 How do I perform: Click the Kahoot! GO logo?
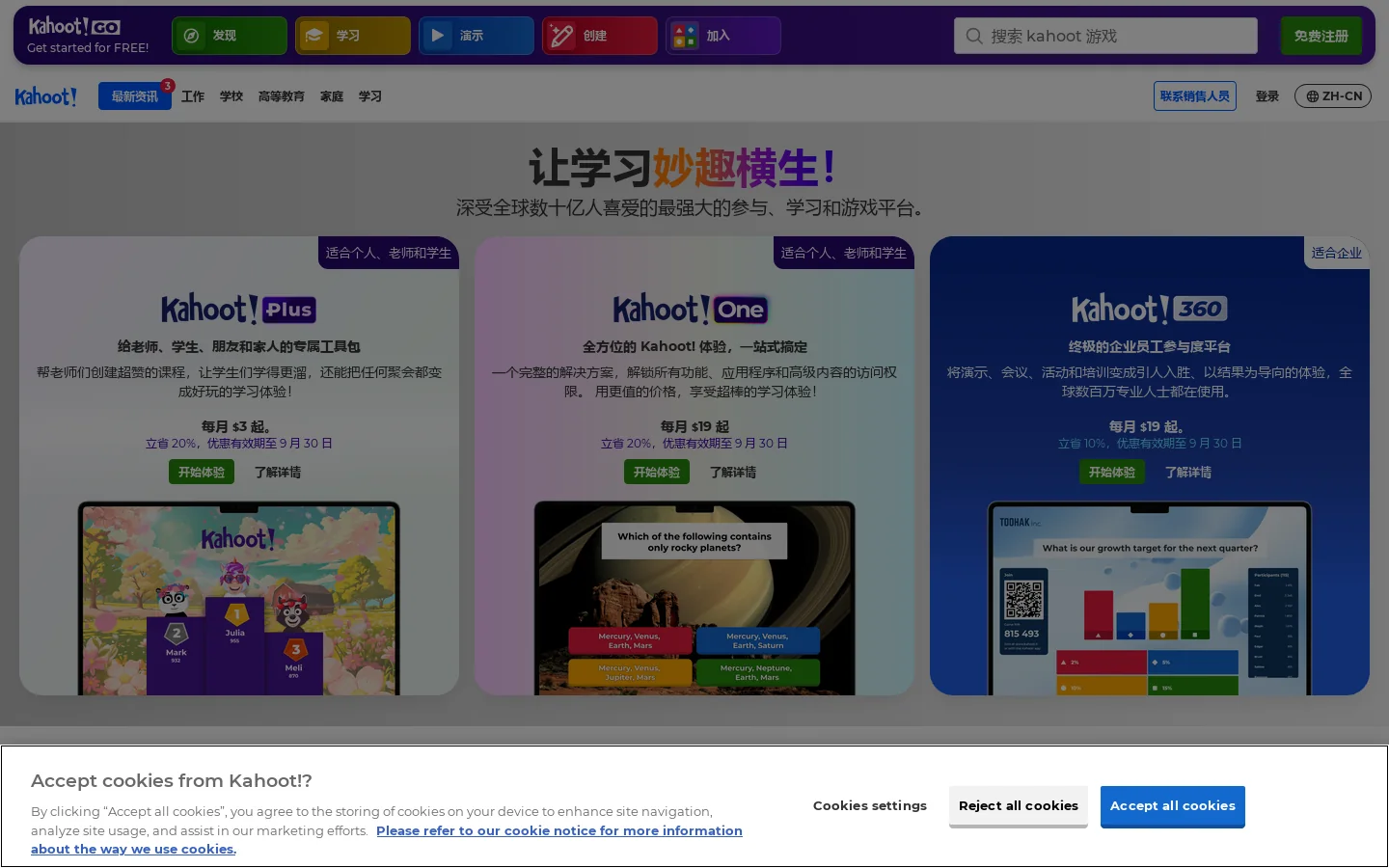[x=74, y=26]
